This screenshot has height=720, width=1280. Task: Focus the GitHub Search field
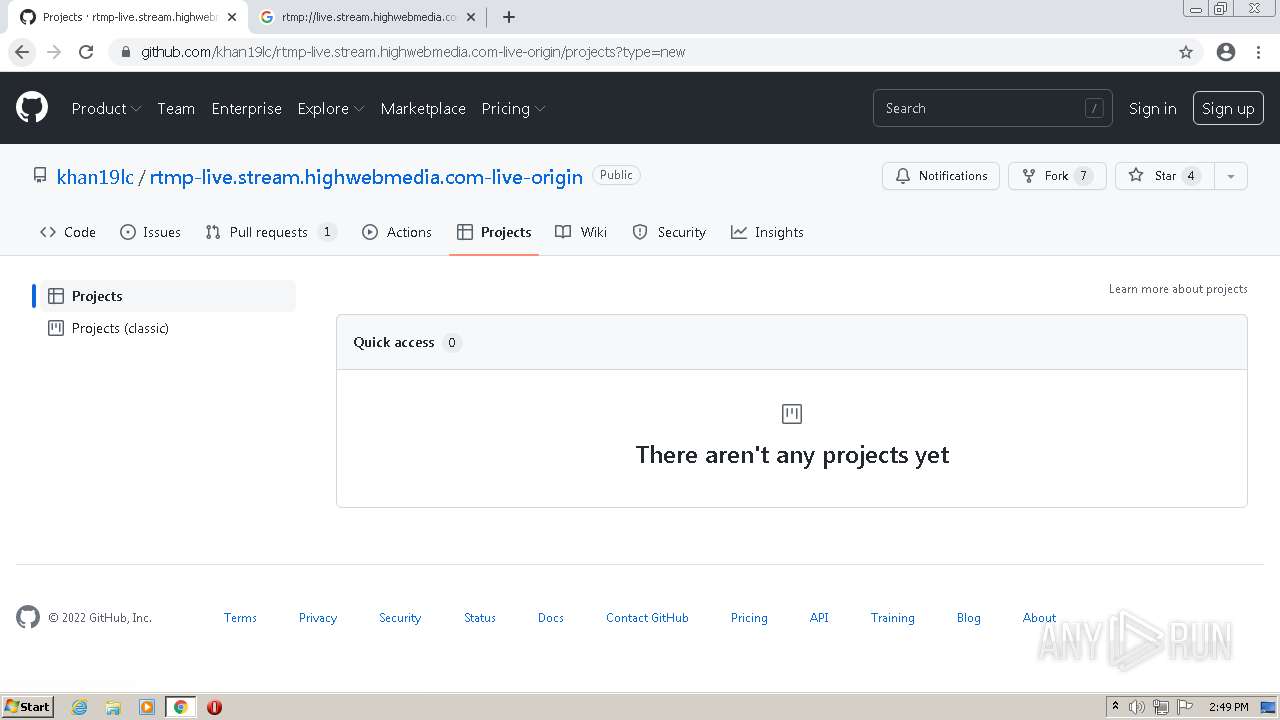pos(992,108)
